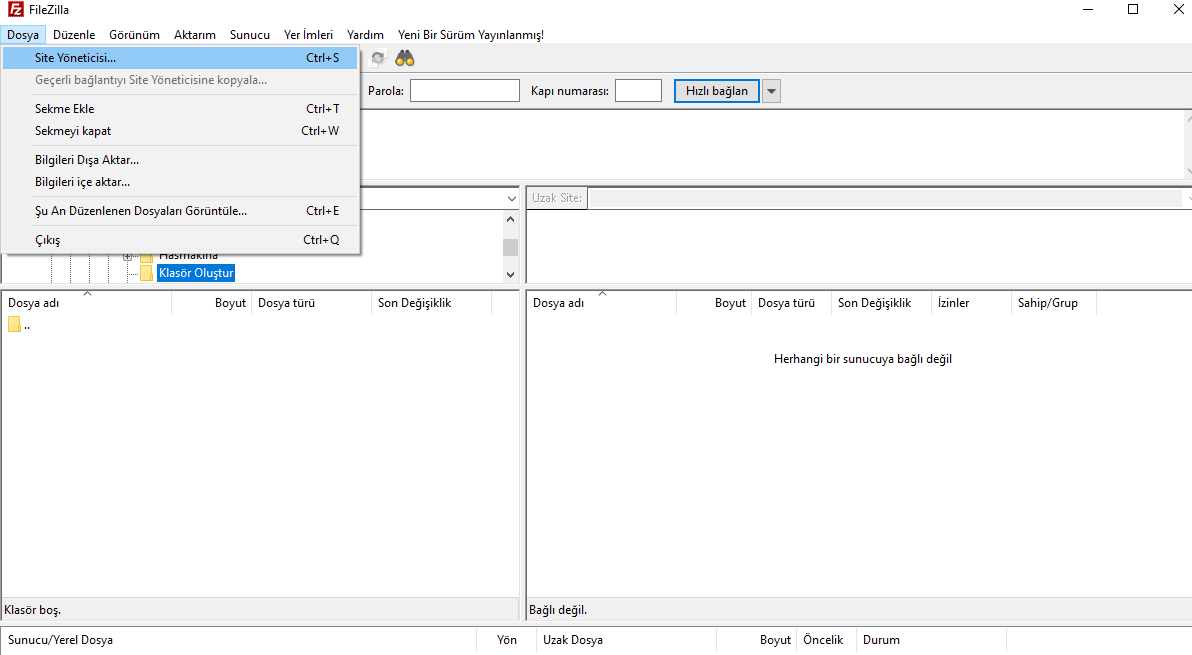Select the Klasör Oluştur folder

point(196,273)
